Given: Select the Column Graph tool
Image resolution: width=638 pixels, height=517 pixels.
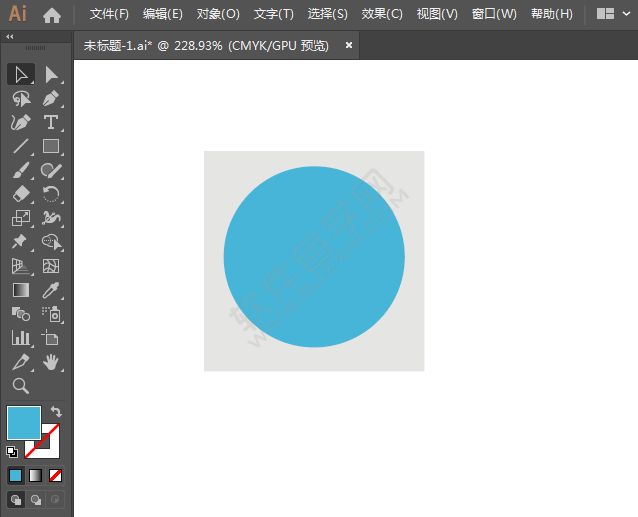Looking at the screenshot, I should [21, 338].
